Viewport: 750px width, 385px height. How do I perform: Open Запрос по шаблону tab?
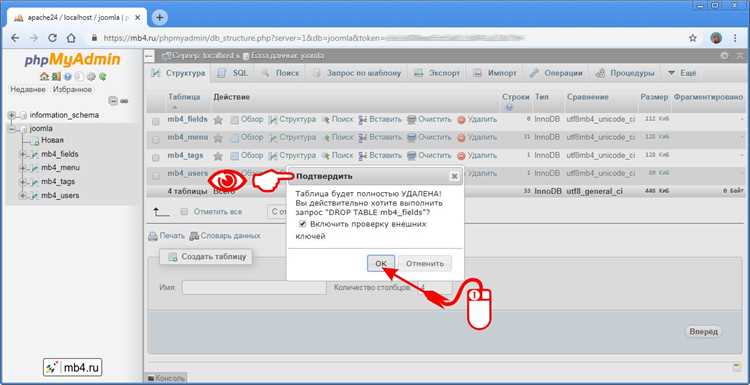point(357,73)
